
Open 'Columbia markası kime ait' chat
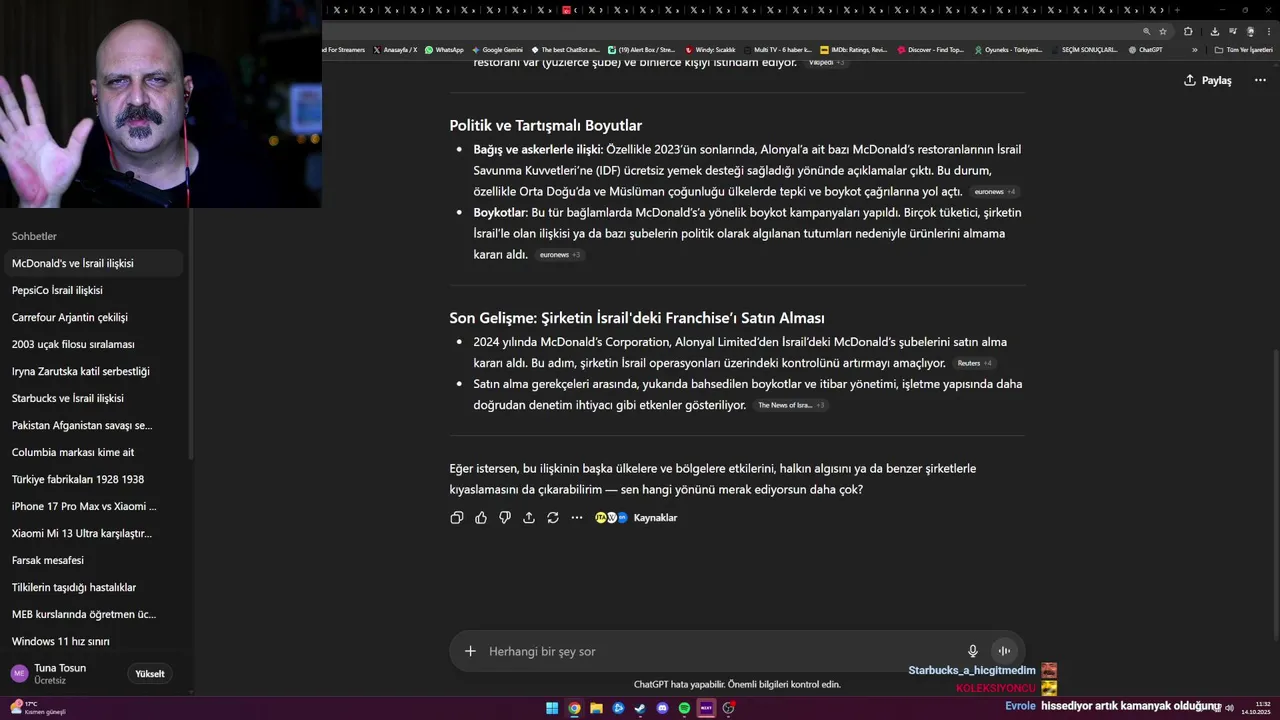coord(92,452)
